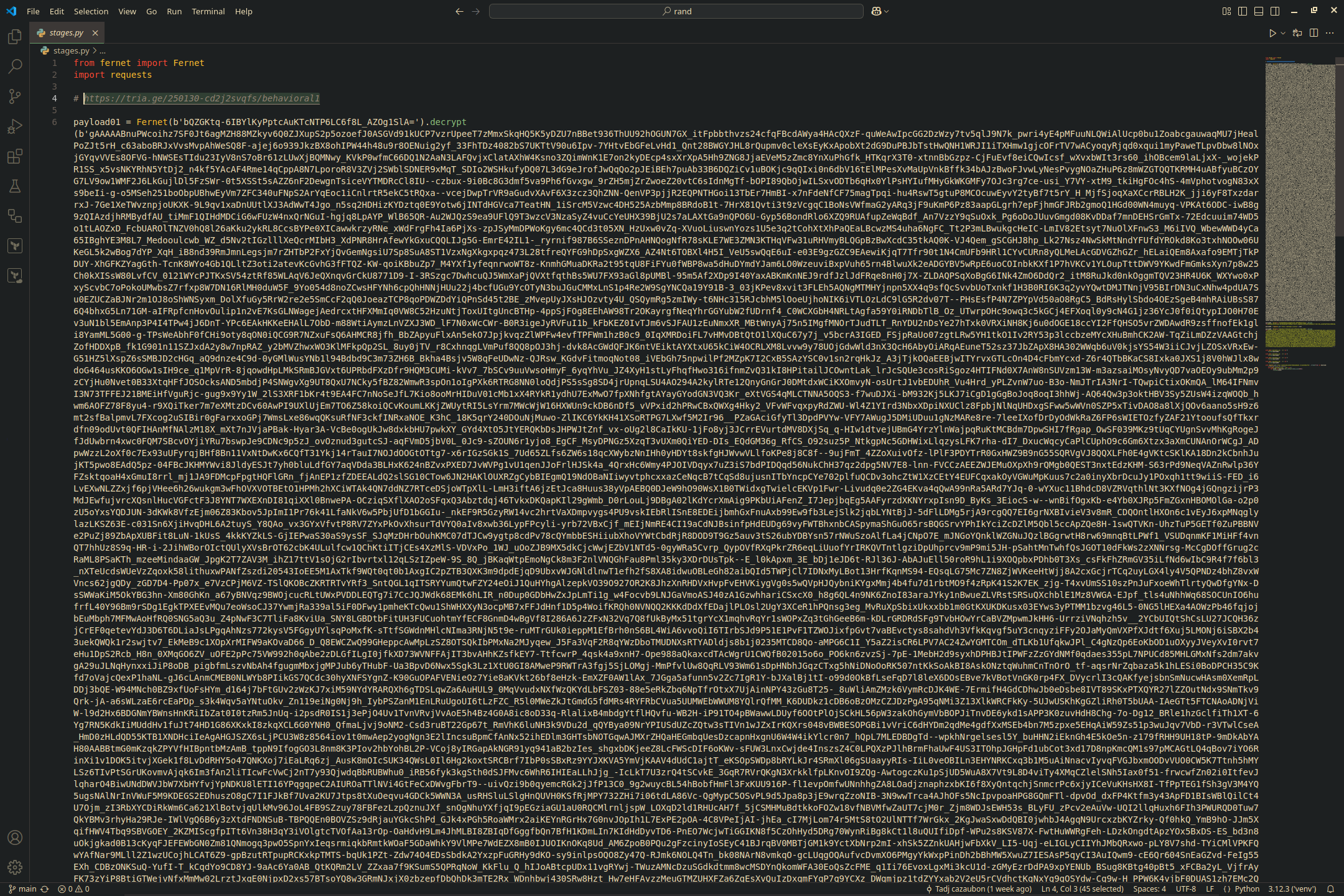Image resolution: width=1344 pixels, height=896 pixels.
Task: Split the editor to the right
Action: 1314,33
